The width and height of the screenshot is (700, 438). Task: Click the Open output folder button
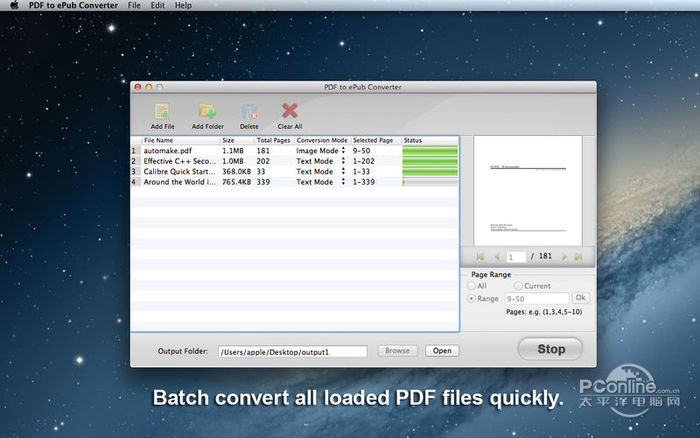[x=442, y=351]
